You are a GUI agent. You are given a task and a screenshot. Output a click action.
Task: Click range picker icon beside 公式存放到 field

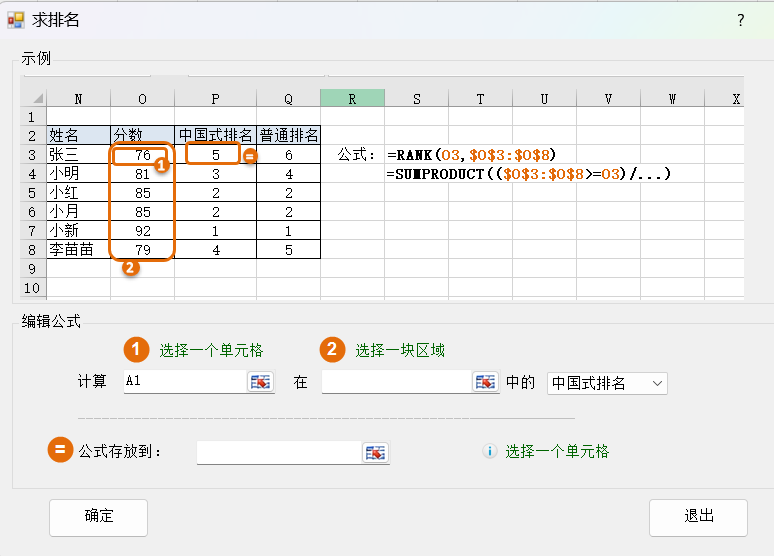(x=375, y=452)
